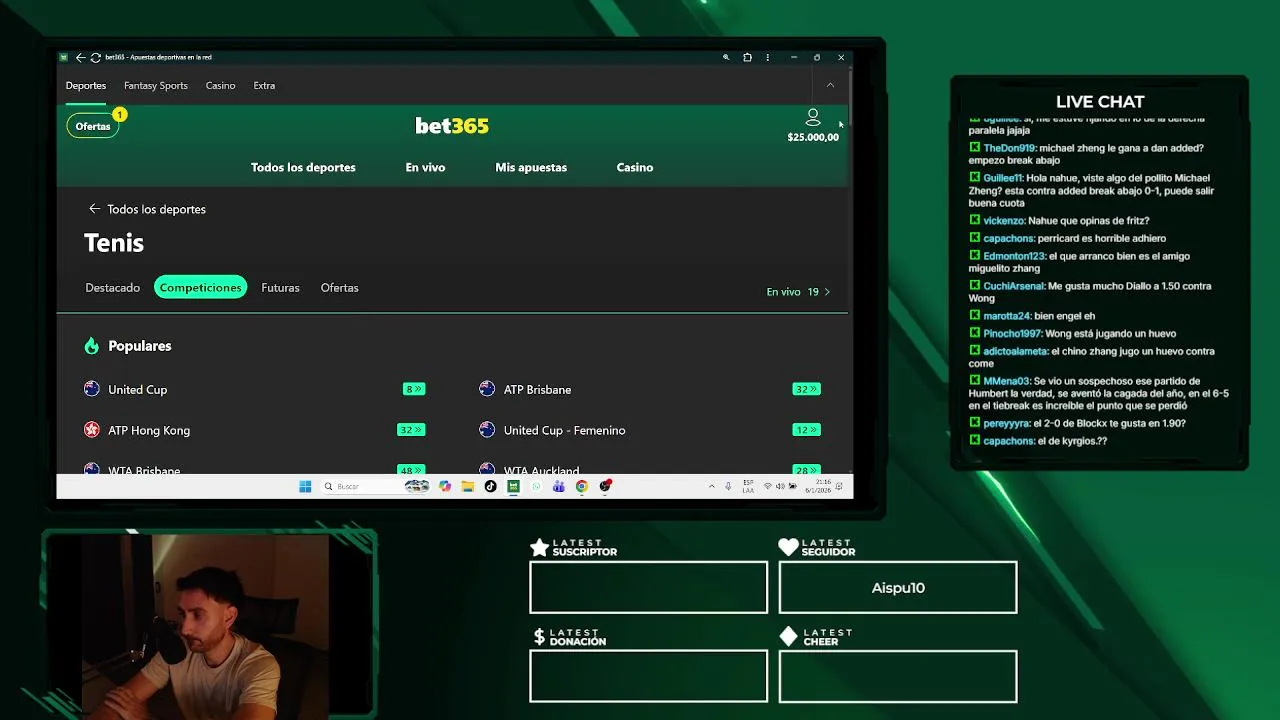The width and height of the screenshot is (1280, 720).
Task: Open the ATP Hong Kong competition
Action: click(149, 430)
